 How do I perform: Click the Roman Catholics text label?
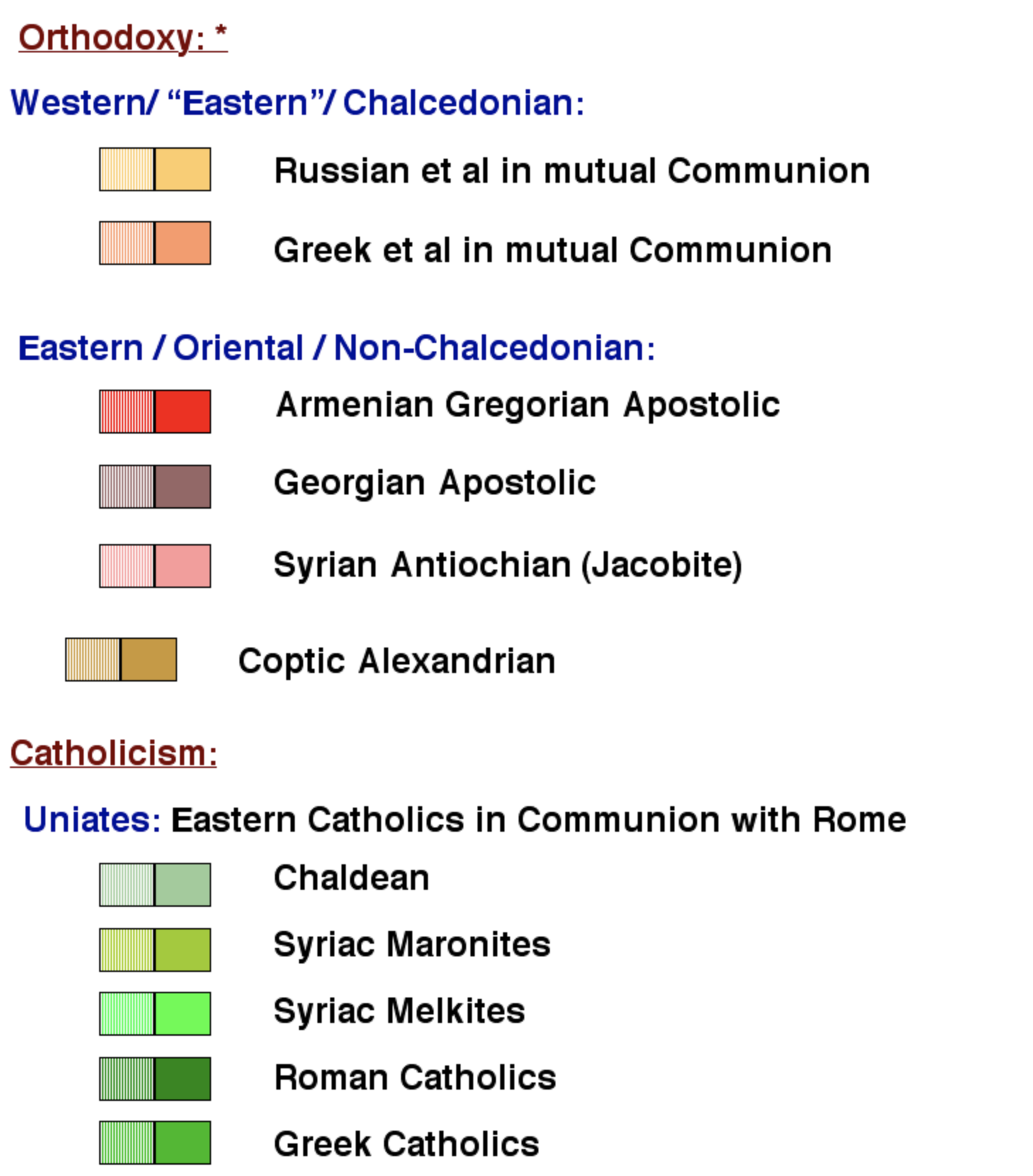pyautogui.click(x=415, y=1078)
